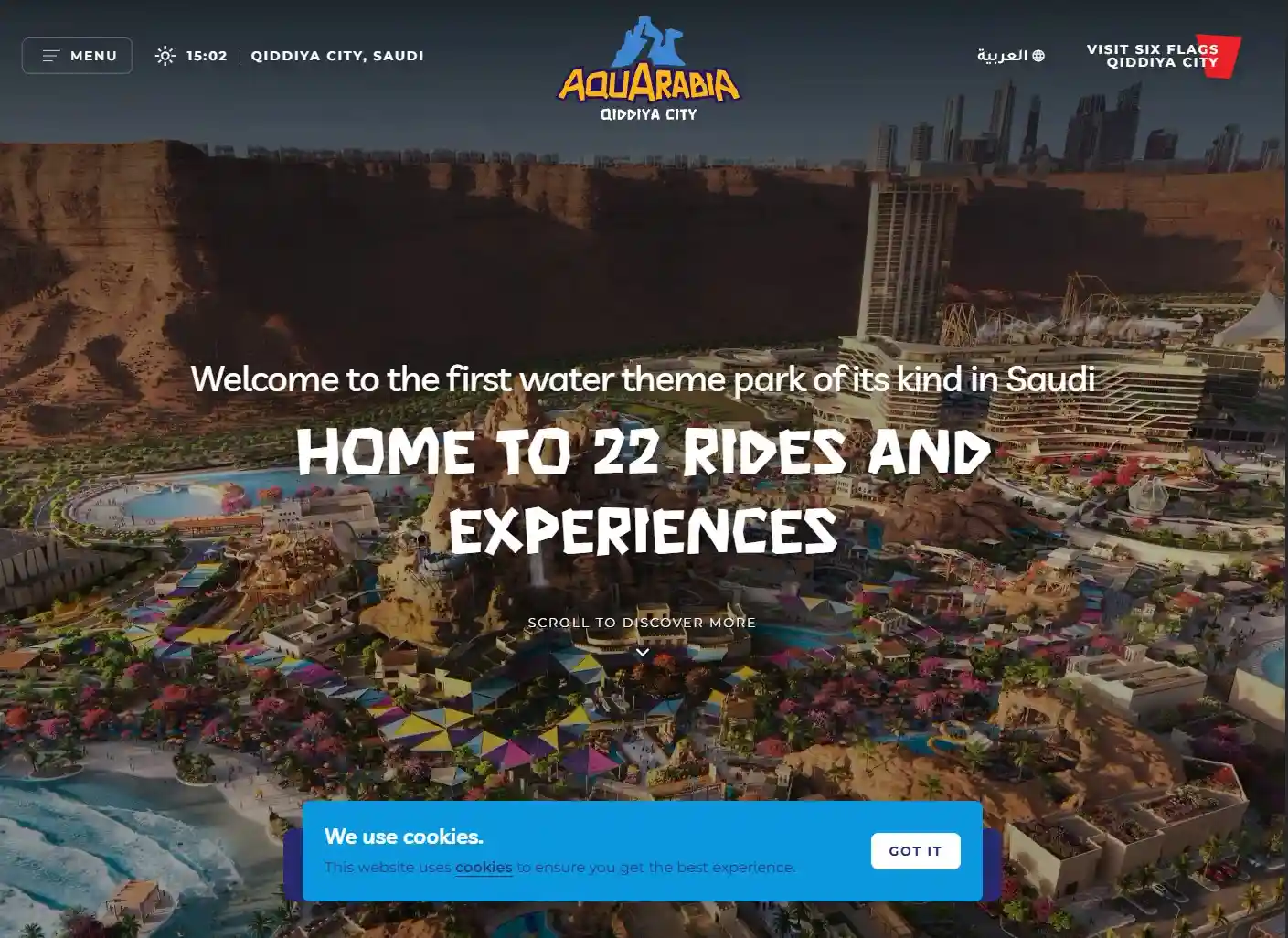The image size is (1288, 938).
Task: Click the hamburger lines icon
Action: pos(51,56)
